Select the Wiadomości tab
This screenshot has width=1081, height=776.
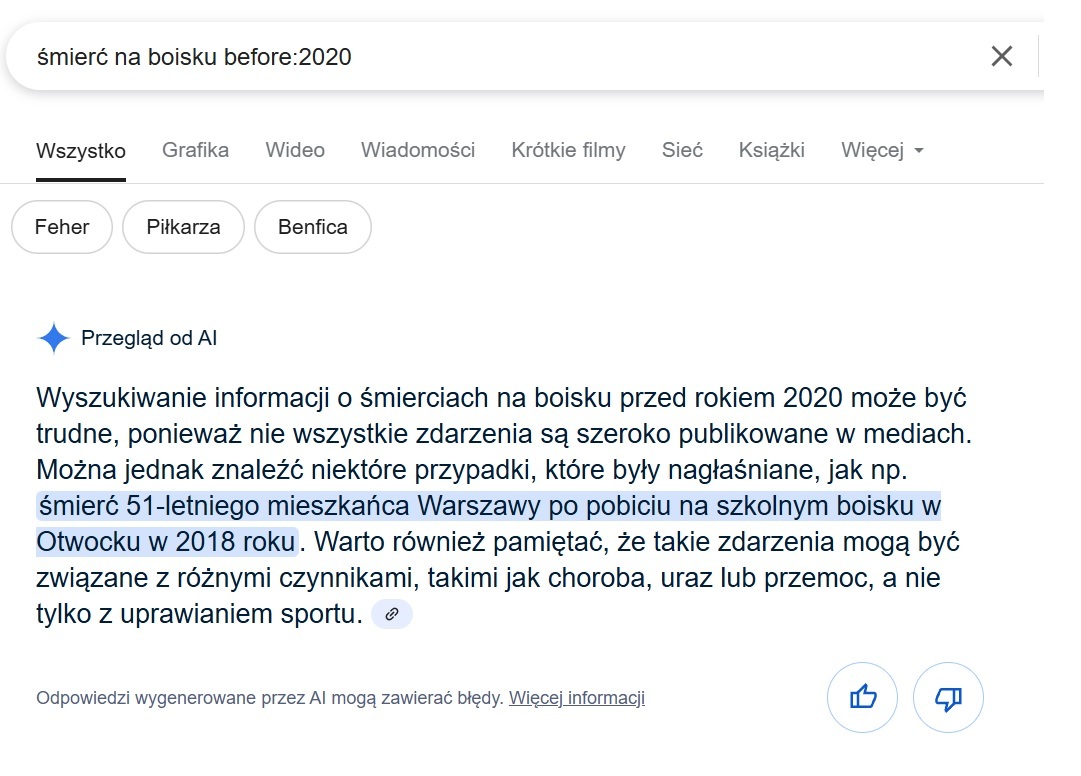(418, 150)
